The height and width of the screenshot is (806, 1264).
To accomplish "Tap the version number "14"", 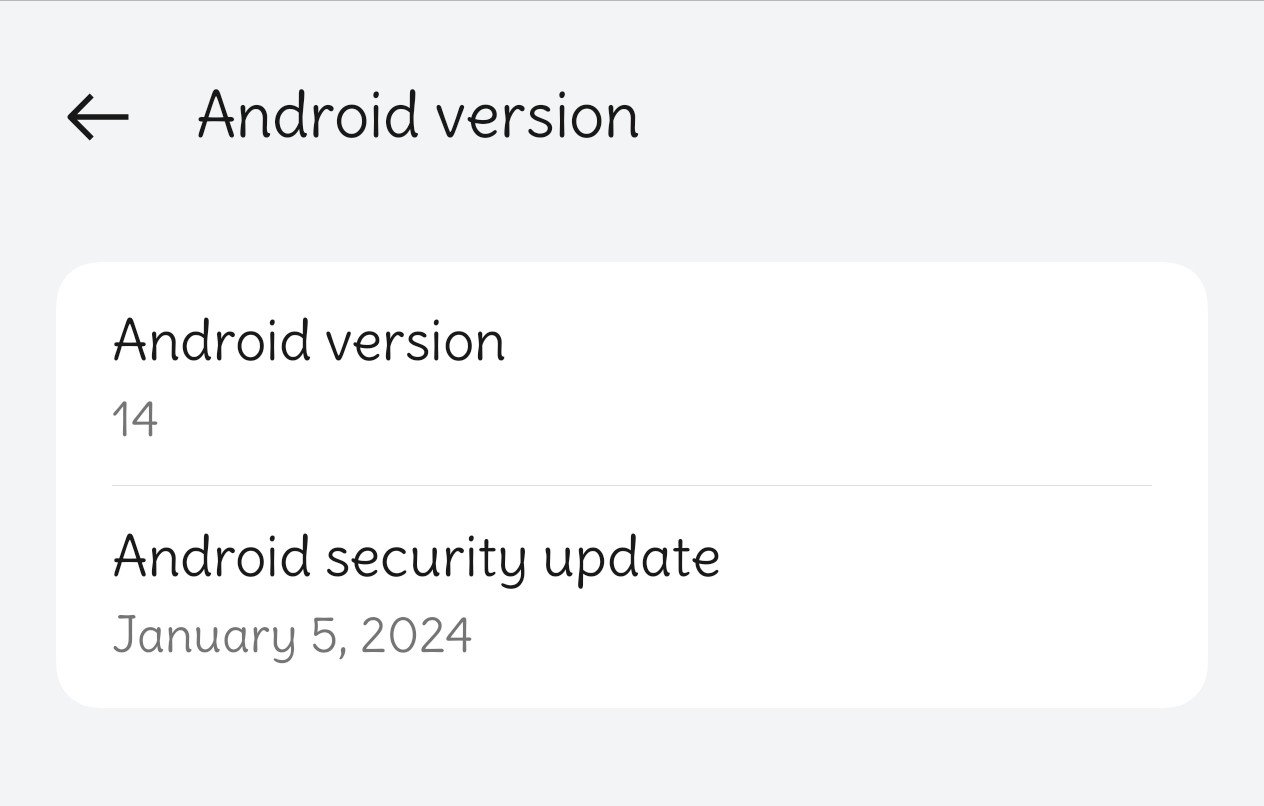I will [135, 420].
